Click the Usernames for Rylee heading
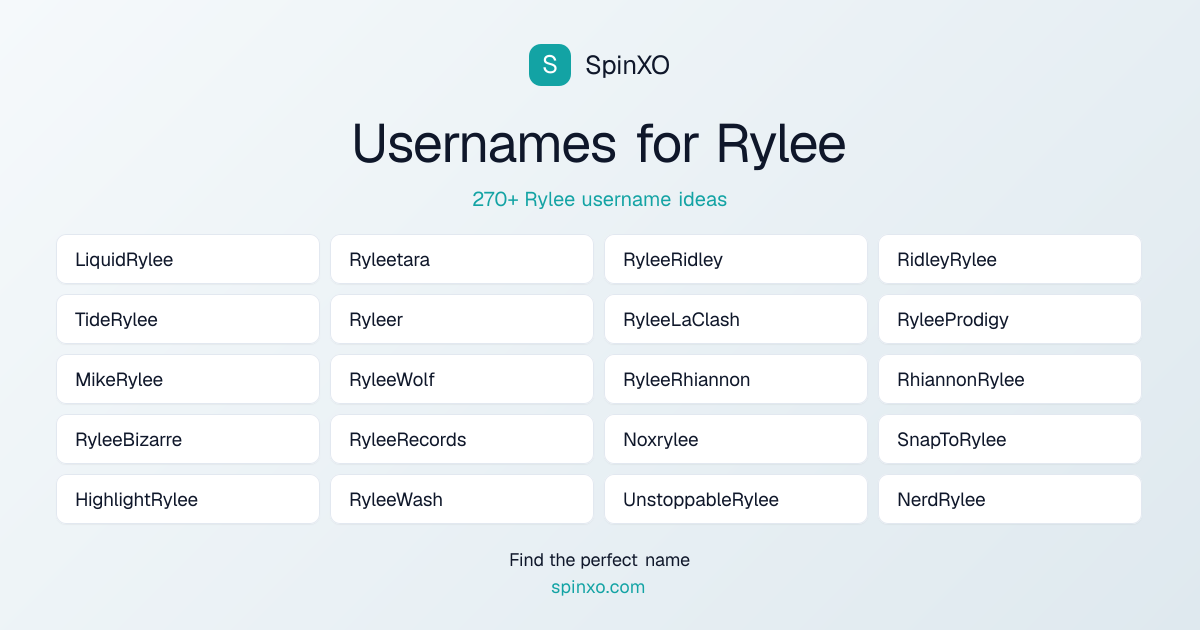This screenshot has width=1200, height=630. (x=599, y=144)
